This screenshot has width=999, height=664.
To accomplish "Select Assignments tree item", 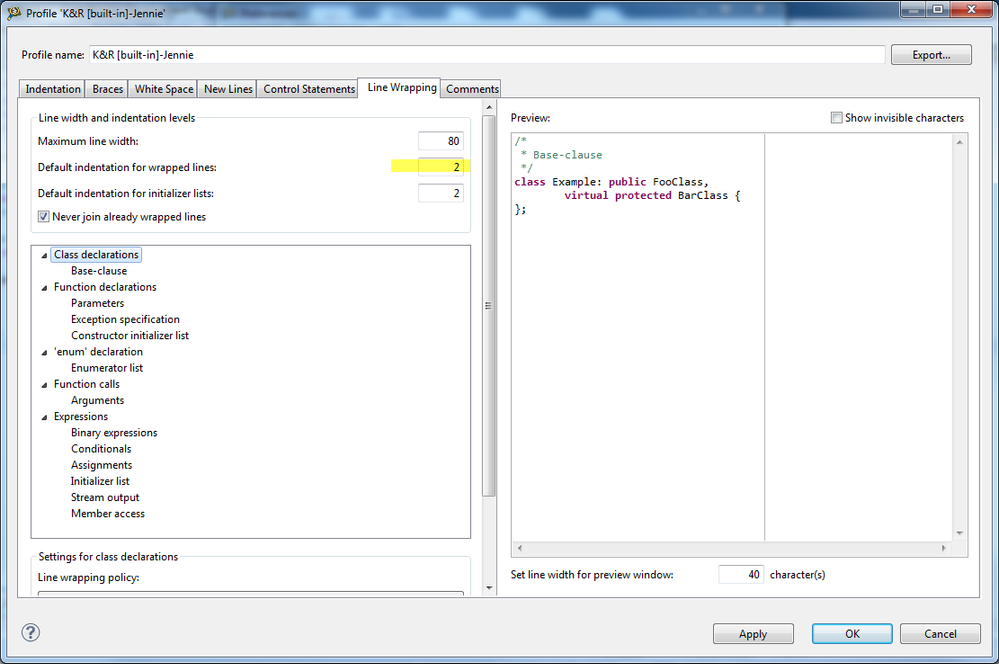I will pos(102,465).
